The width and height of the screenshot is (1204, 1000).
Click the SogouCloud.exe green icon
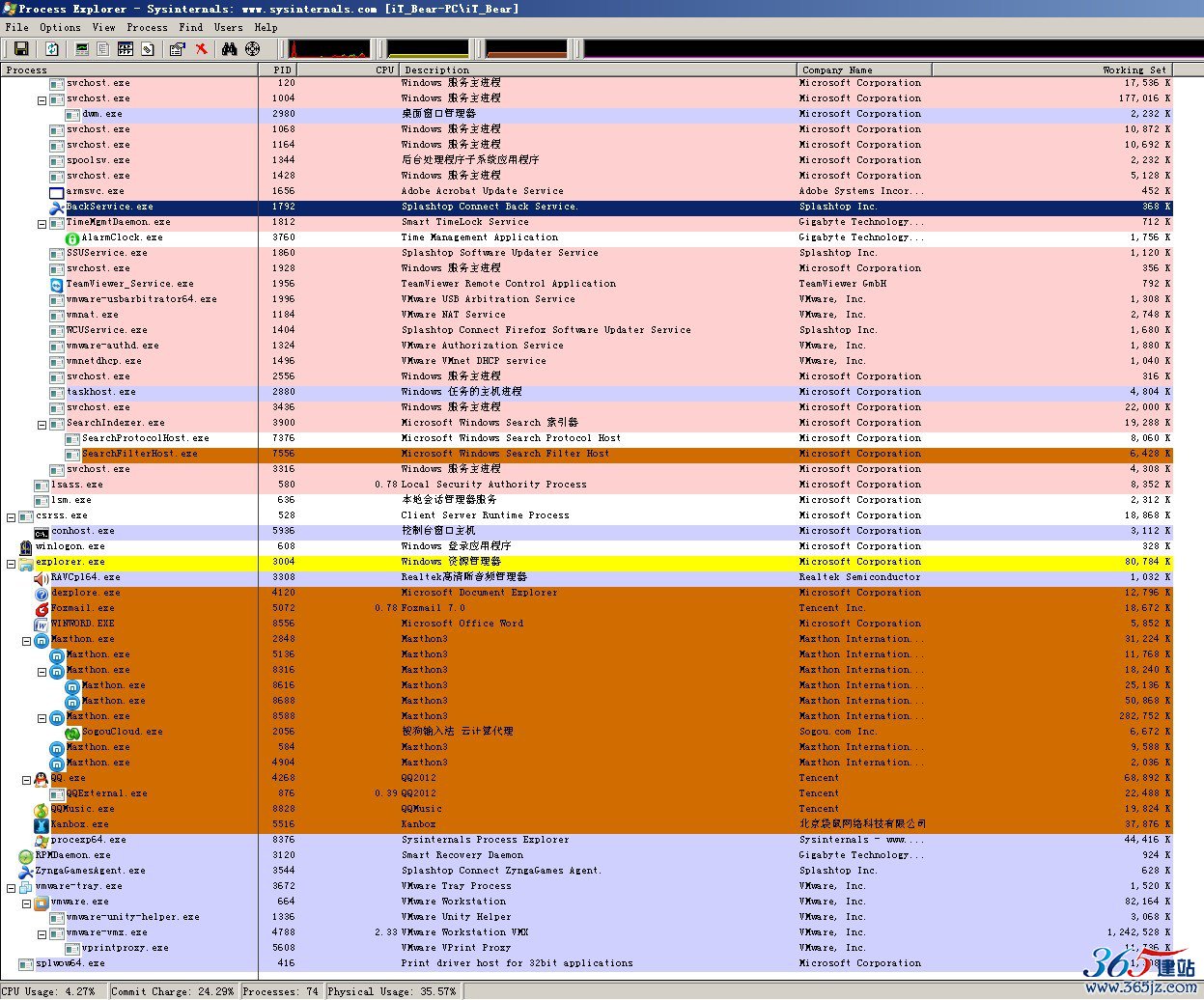click(x=72, y=732)
